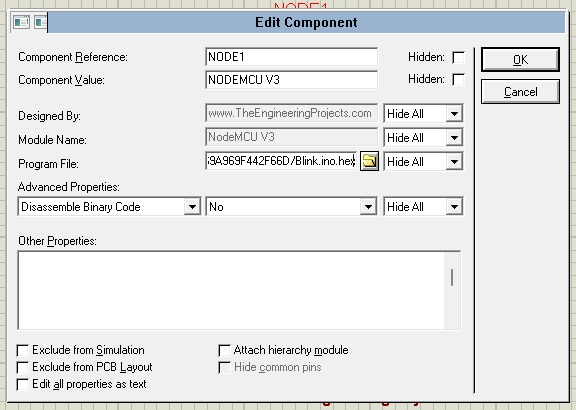The image size is (576, 410).
Task: Check Exclude from PCB Layout
Action: pyautogui.click(x=23, y=367)
